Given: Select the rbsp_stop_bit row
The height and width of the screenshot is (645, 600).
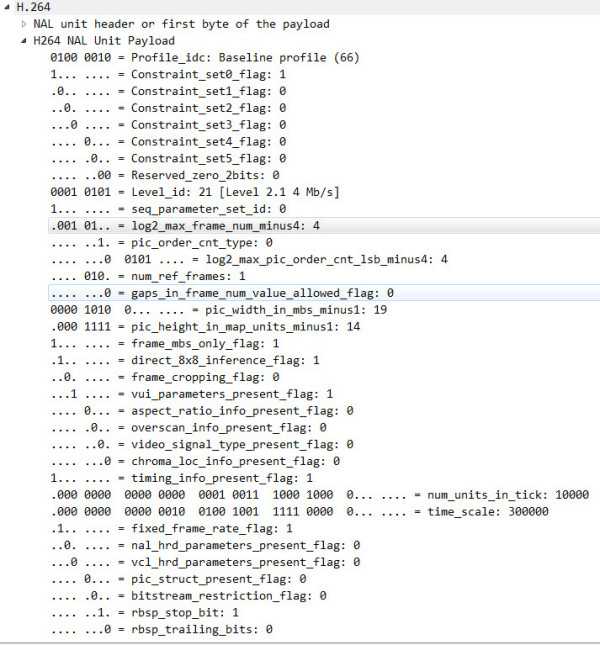Looking at the screenshot, I should point(144,613).
